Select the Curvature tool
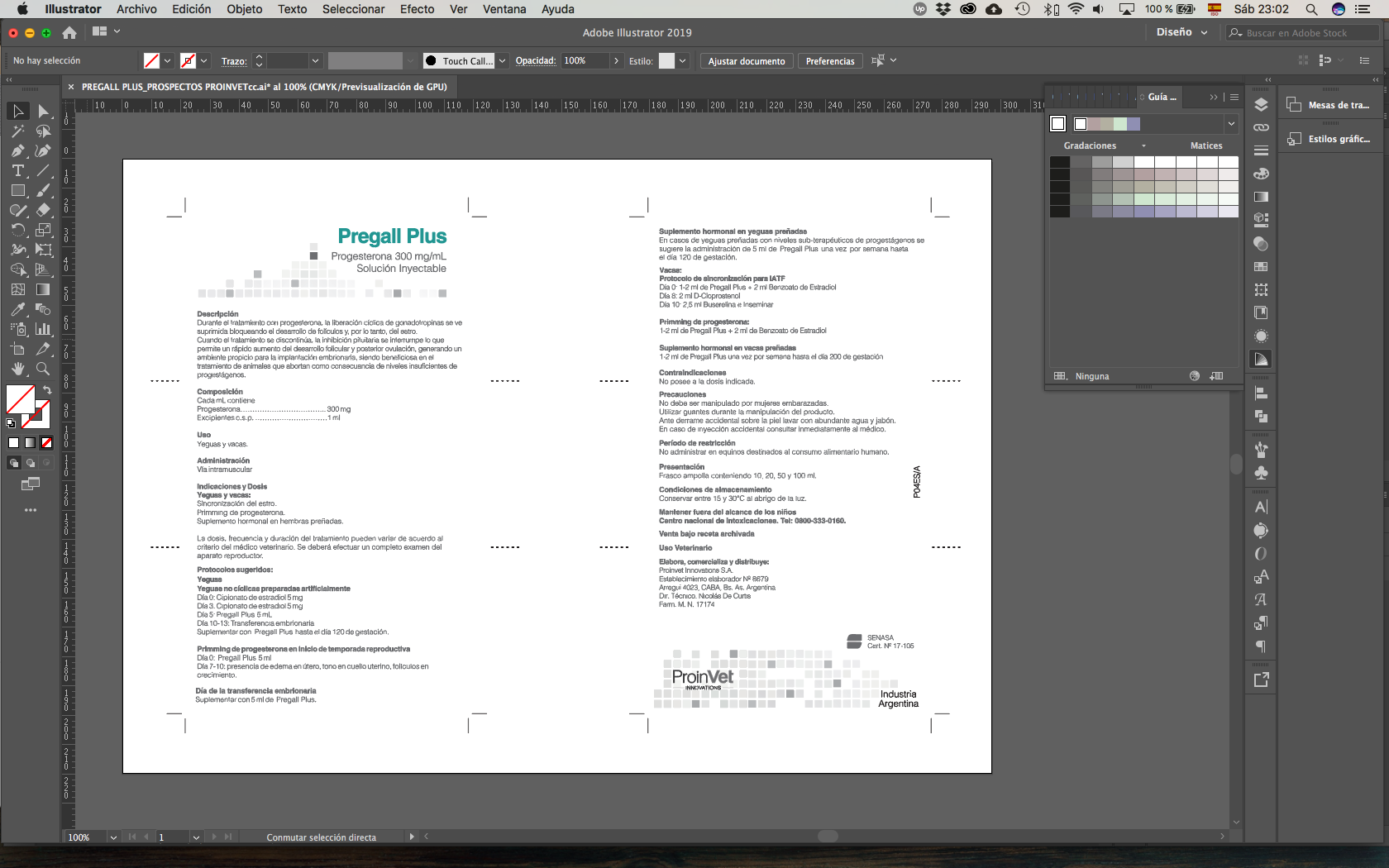 point(43,150)
